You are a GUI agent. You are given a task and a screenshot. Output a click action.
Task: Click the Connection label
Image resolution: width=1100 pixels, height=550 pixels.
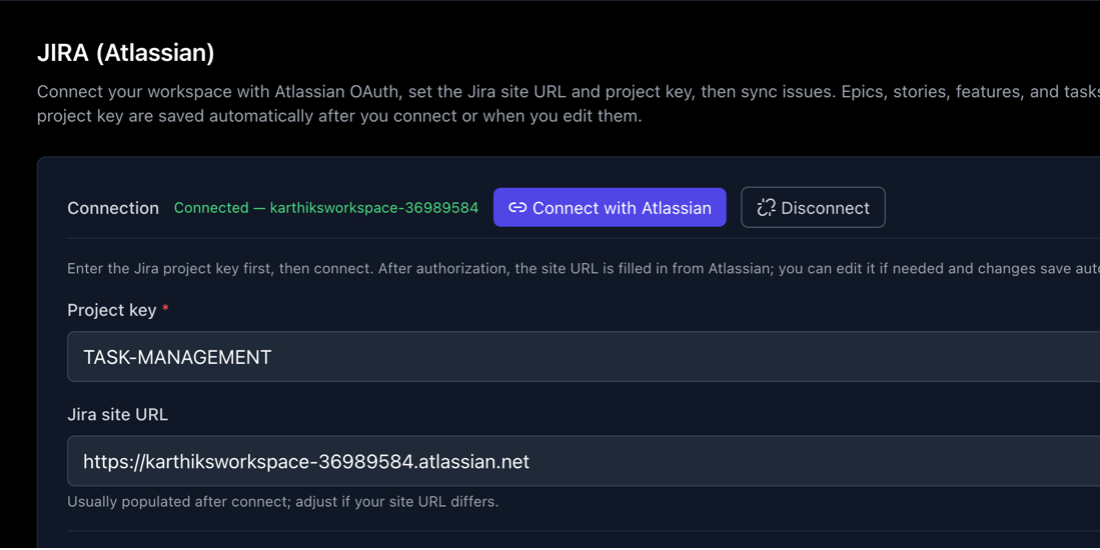[x=113, y=208]
